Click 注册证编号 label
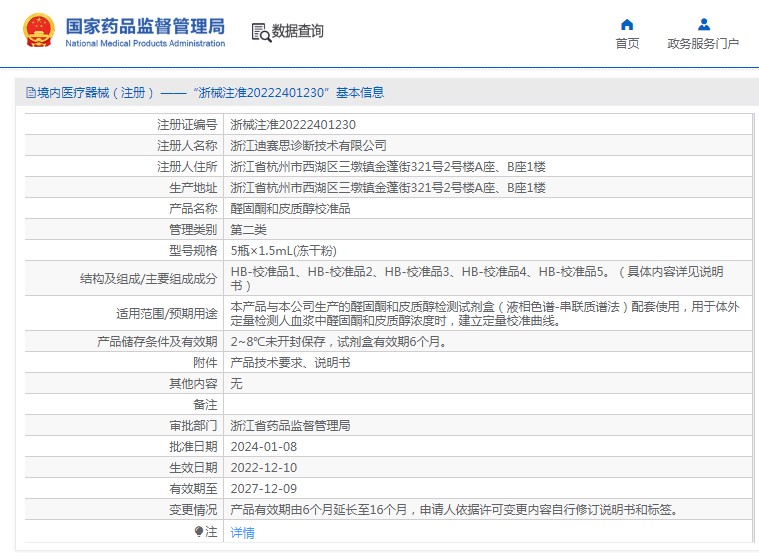The width and height of the screenshot is (759, 553). click(x=187, y=125)
